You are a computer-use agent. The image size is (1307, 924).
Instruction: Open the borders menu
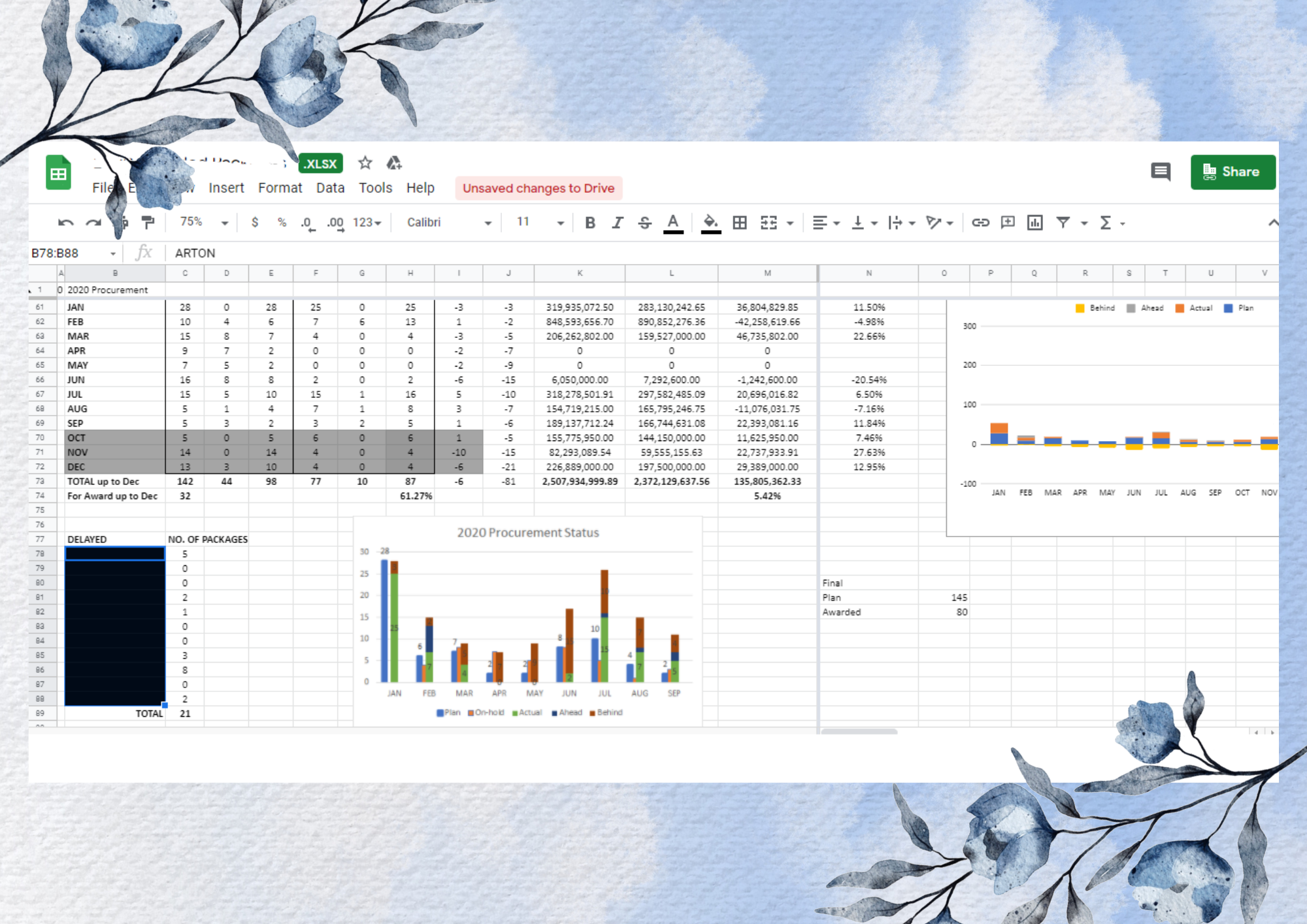click(740, 223)
